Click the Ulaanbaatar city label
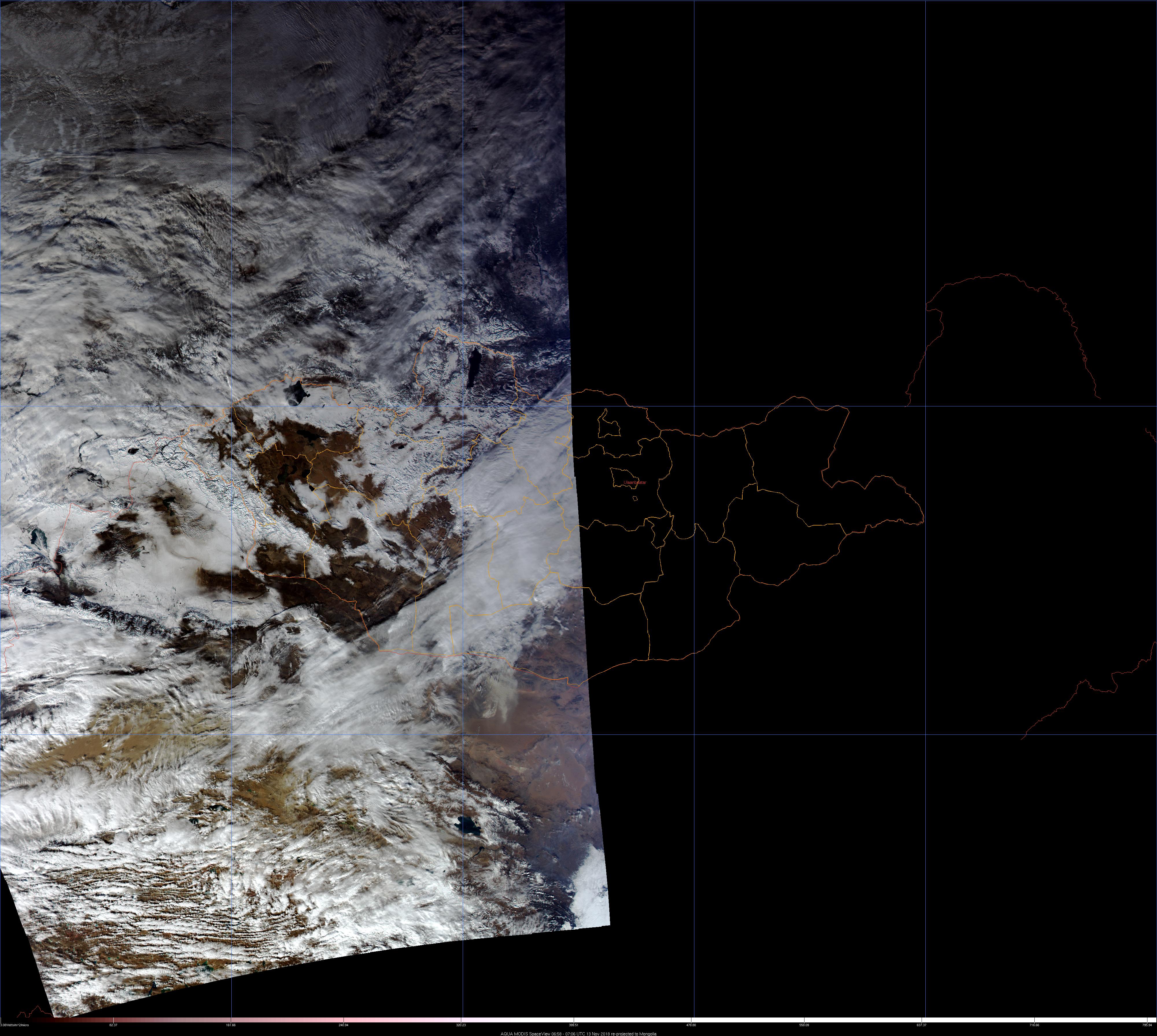 point(635,482)
